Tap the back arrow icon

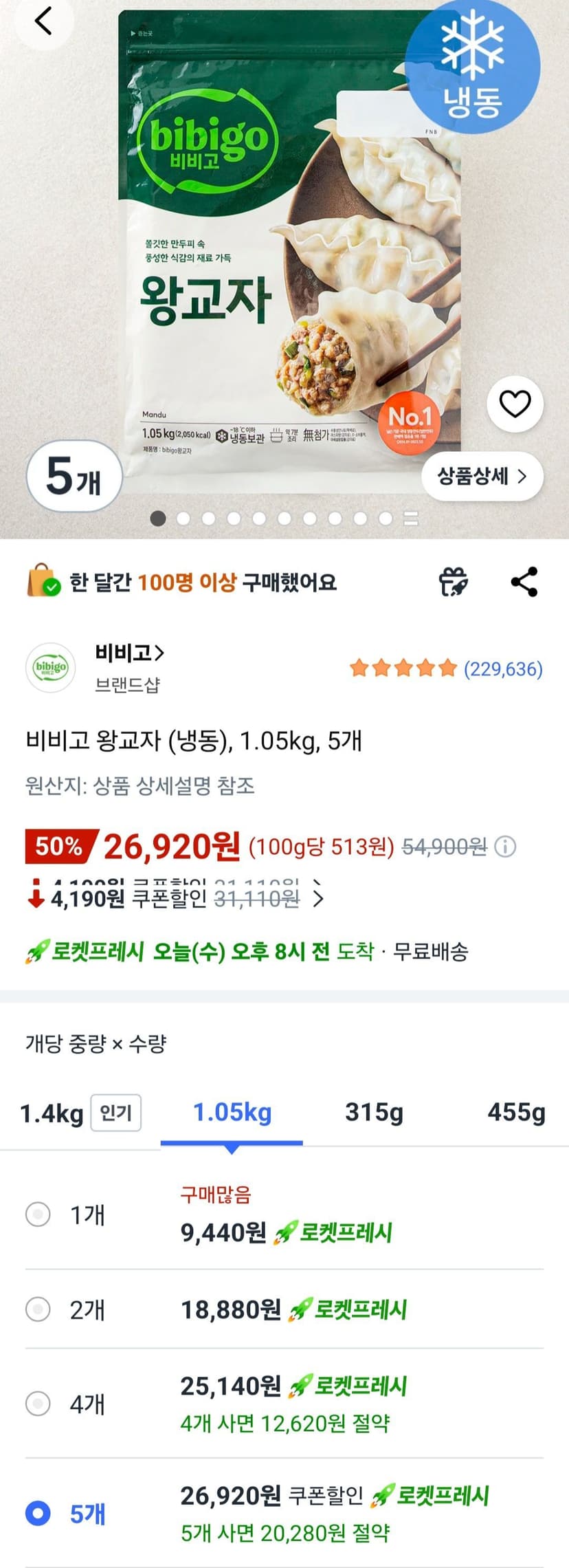point(43,21)
